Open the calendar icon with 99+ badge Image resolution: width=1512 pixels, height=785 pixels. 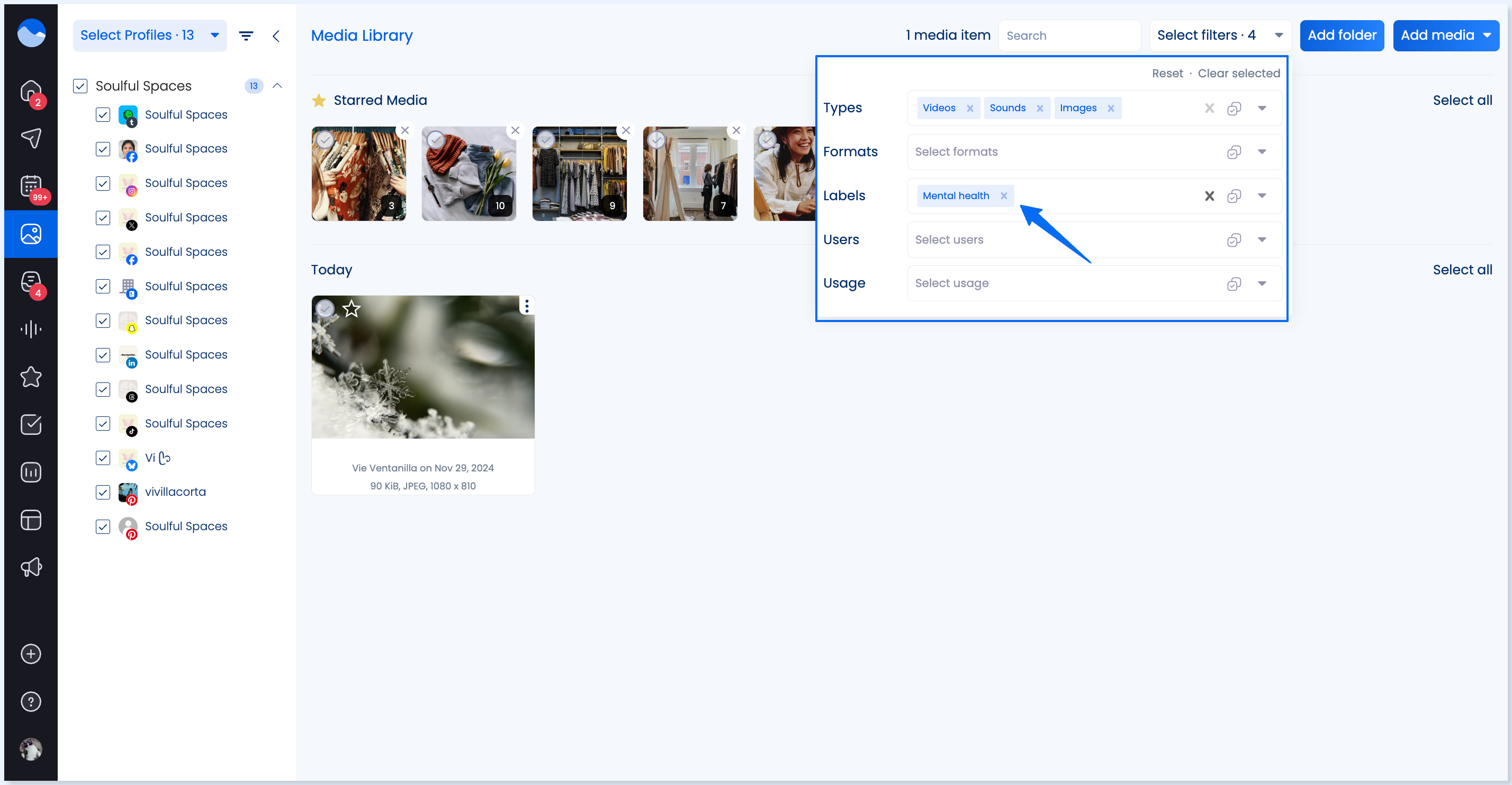31,186
